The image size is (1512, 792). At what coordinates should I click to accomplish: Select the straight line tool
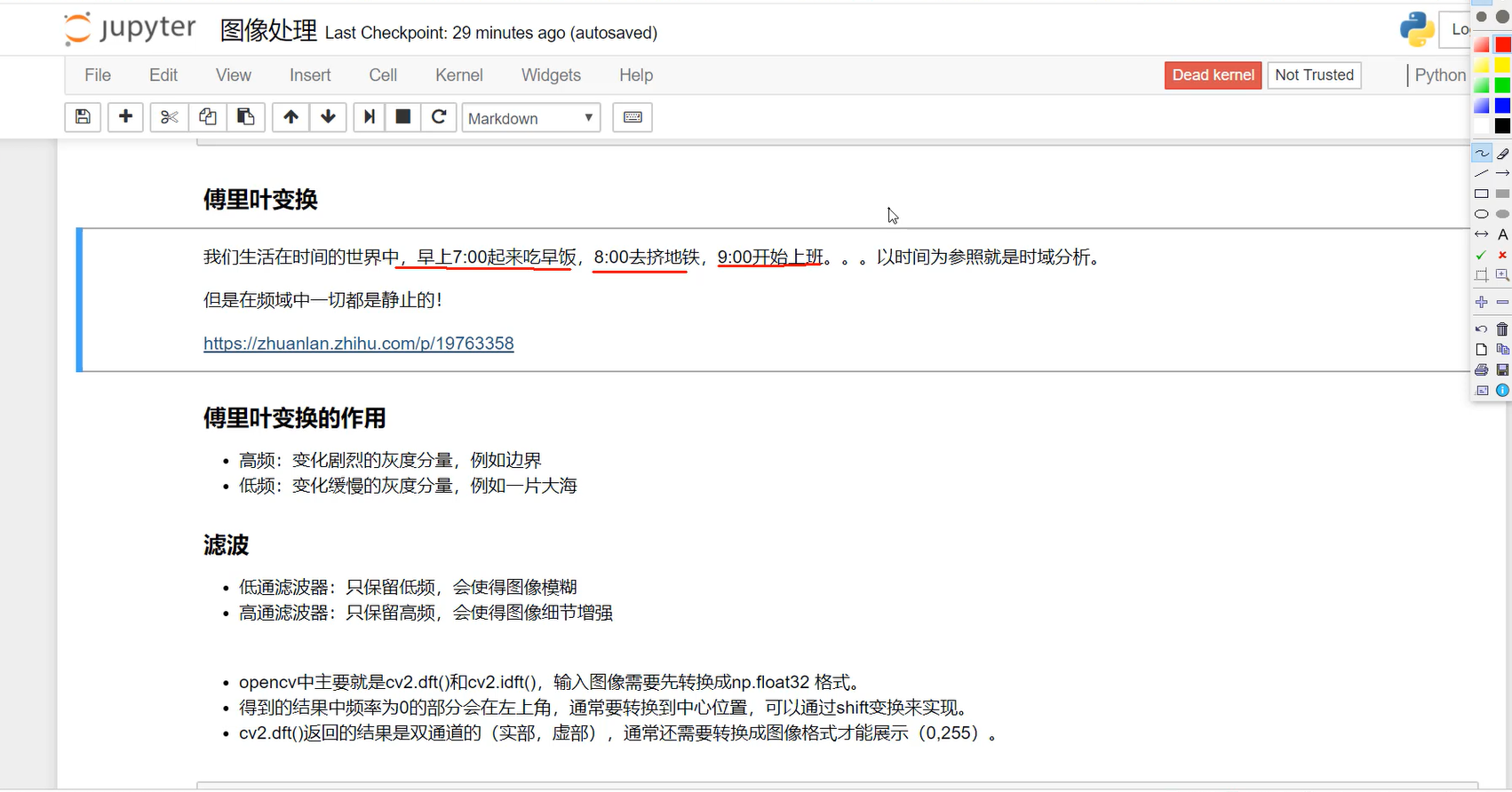tap(1482, 173)
